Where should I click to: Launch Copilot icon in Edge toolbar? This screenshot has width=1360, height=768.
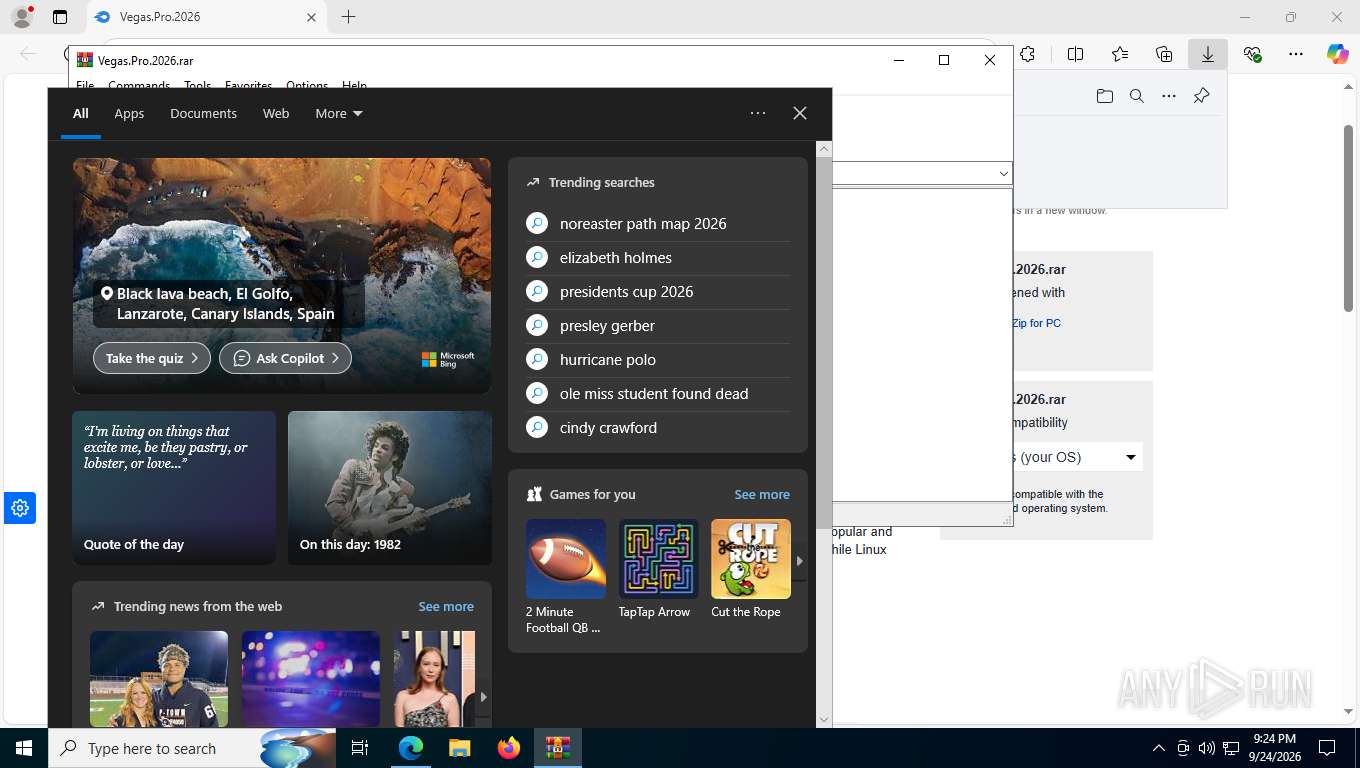[x=1338, y=54]
